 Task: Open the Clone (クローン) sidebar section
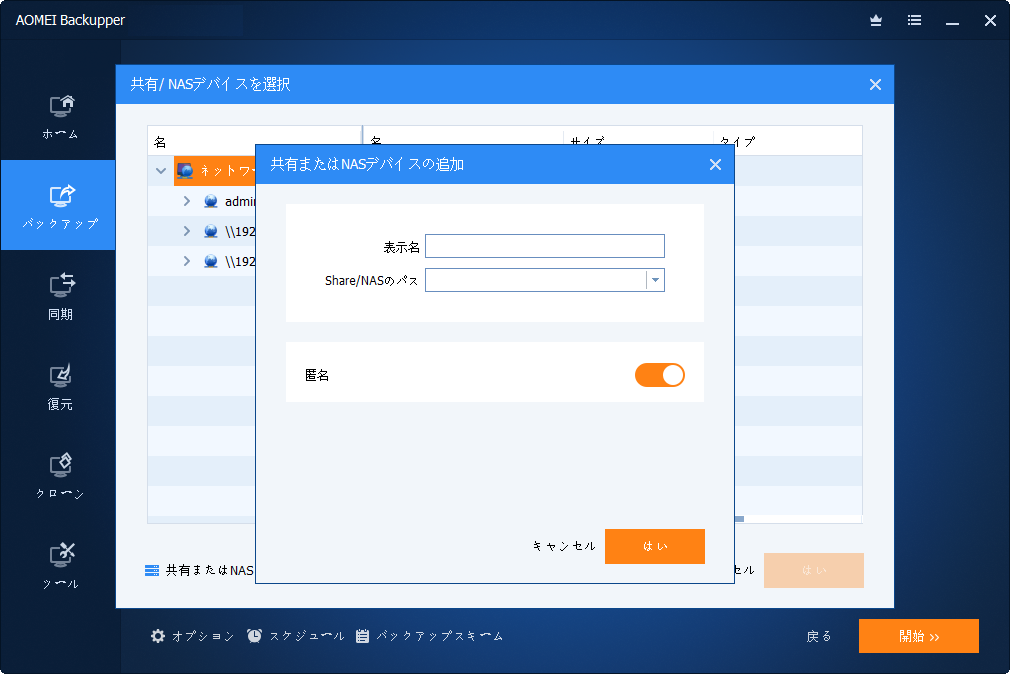[x=60, y=477]
